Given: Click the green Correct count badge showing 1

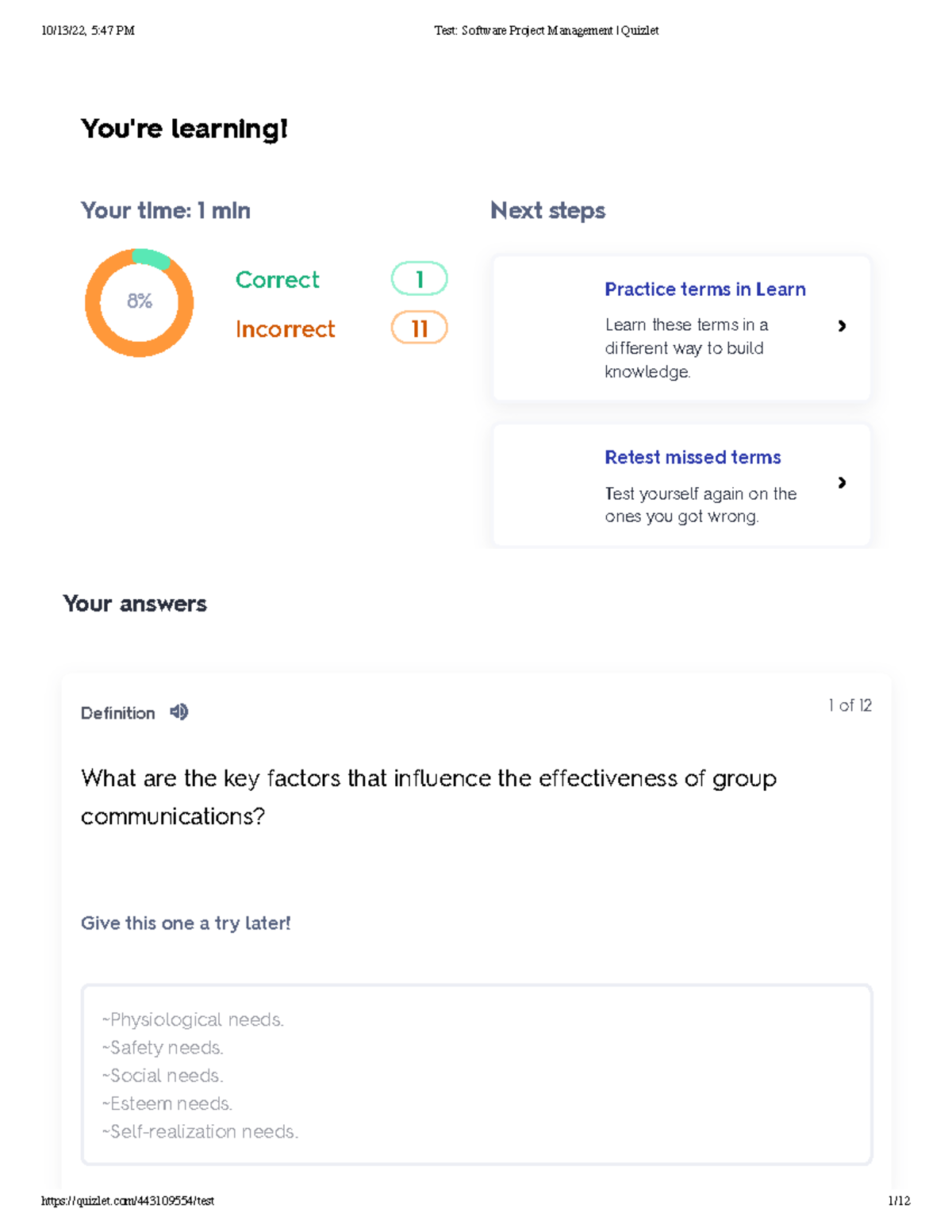Looking at the screenshot, I should (418, 278).
